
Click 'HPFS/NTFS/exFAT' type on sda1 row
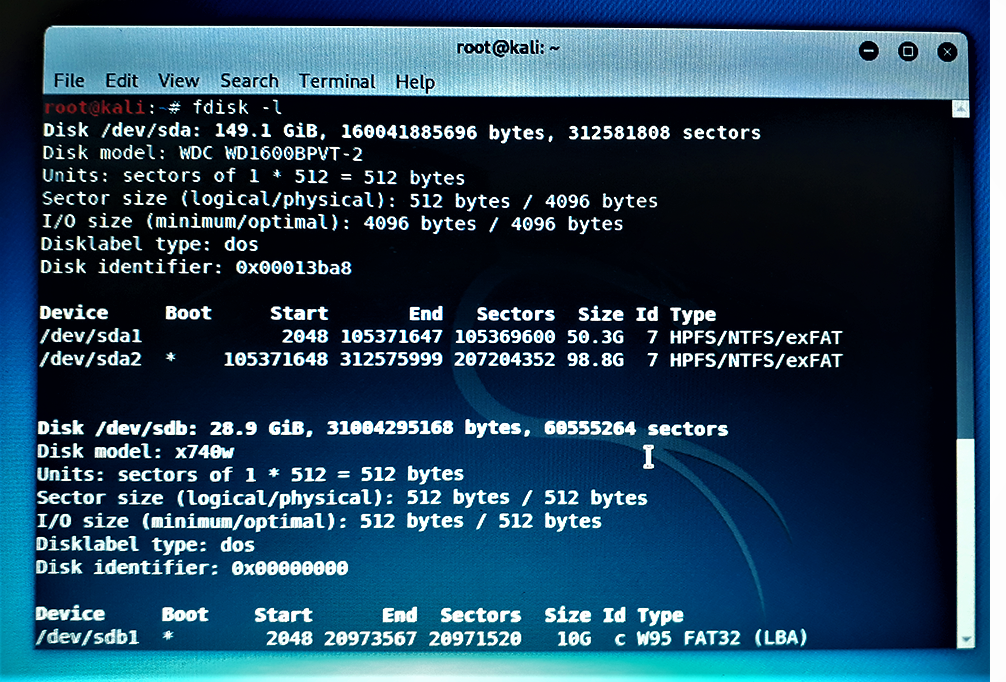click(756, 337)
